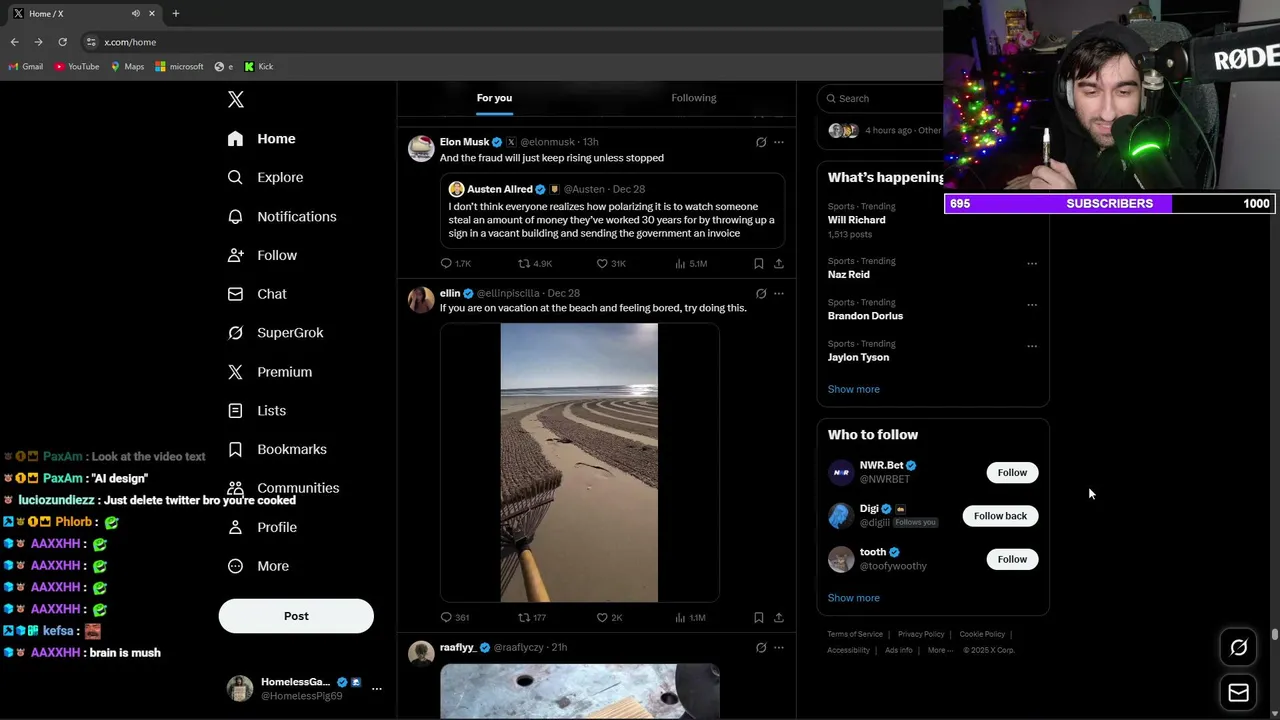Open Elon Musk's profile avatar
Screen dimensions: 1280x720
[x=421, y=148]
